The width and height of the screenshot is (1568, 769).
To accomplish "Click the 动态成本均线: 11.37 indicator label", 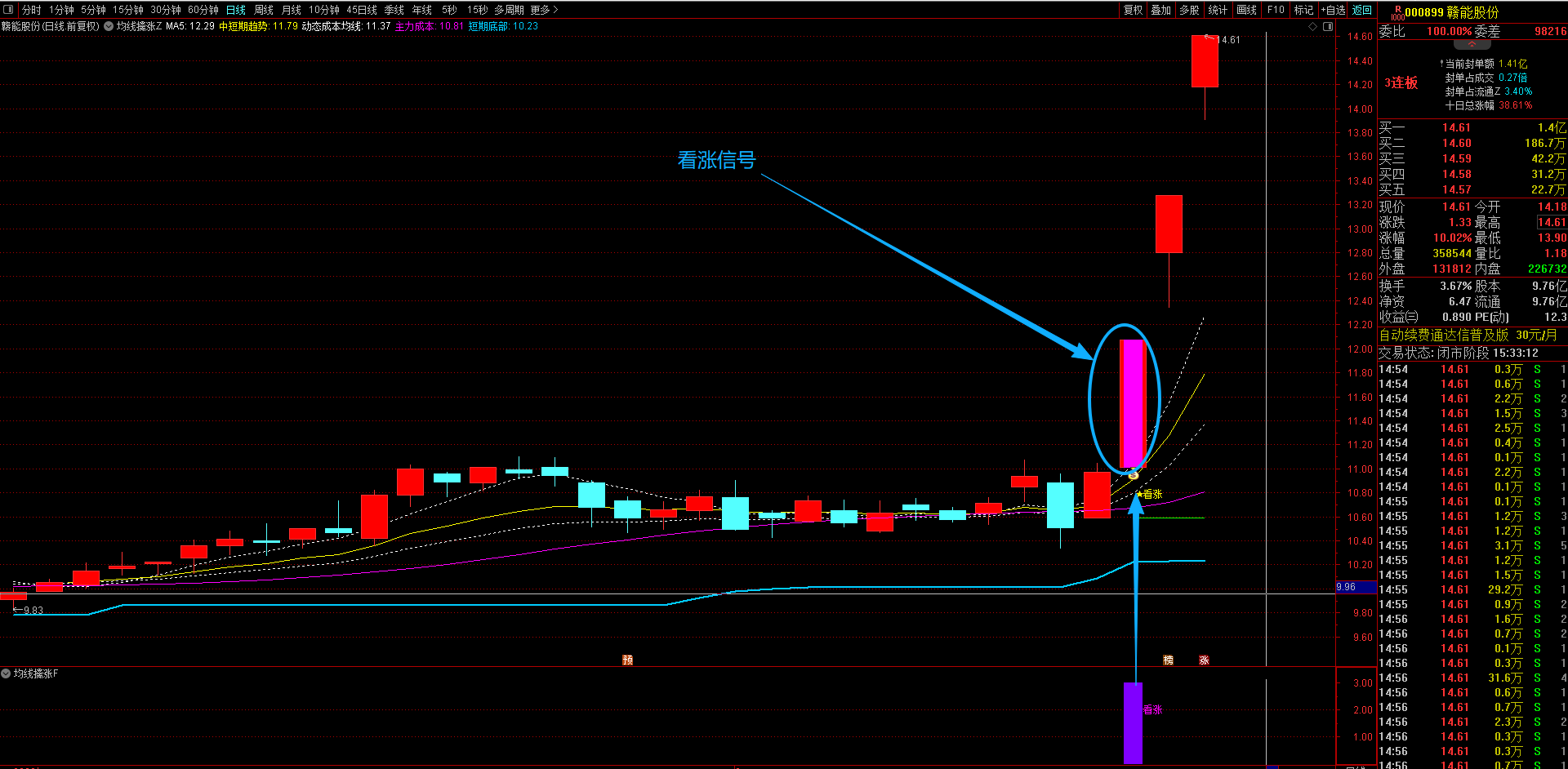I will click(346, 26).
